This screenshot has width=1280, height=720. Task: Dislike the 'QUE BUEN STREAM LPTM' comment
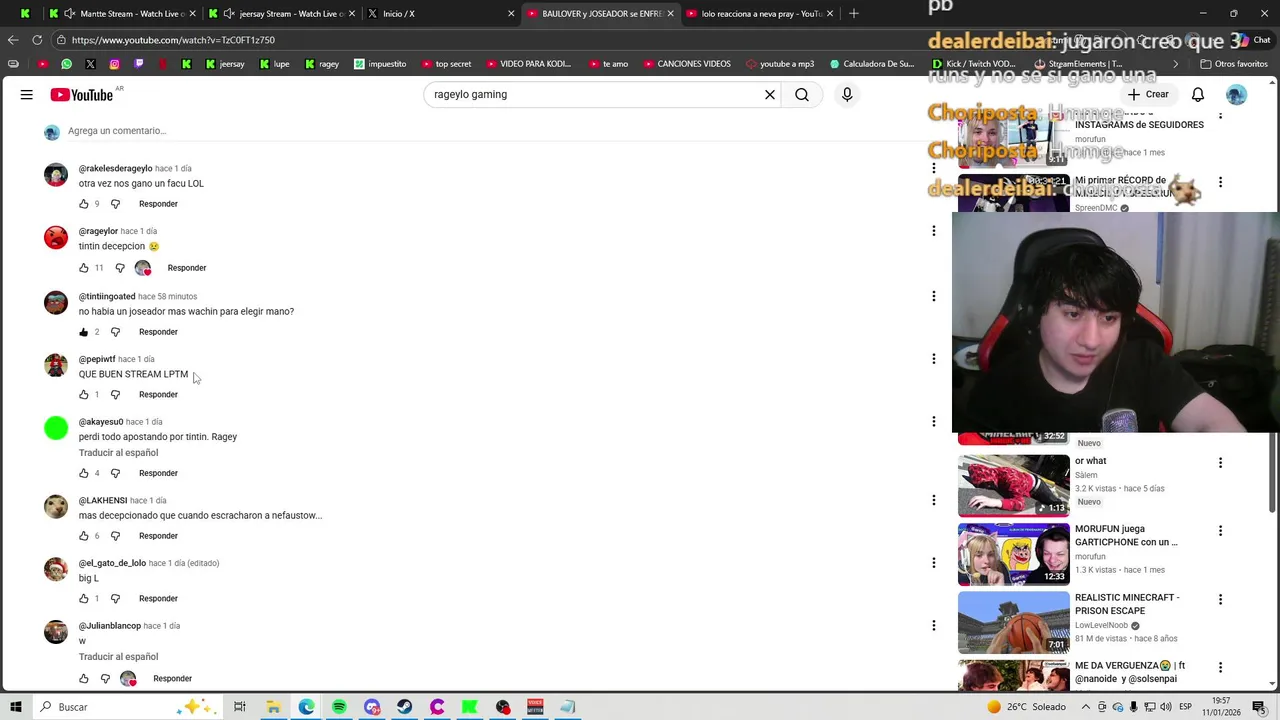click(x=115, y=395)
